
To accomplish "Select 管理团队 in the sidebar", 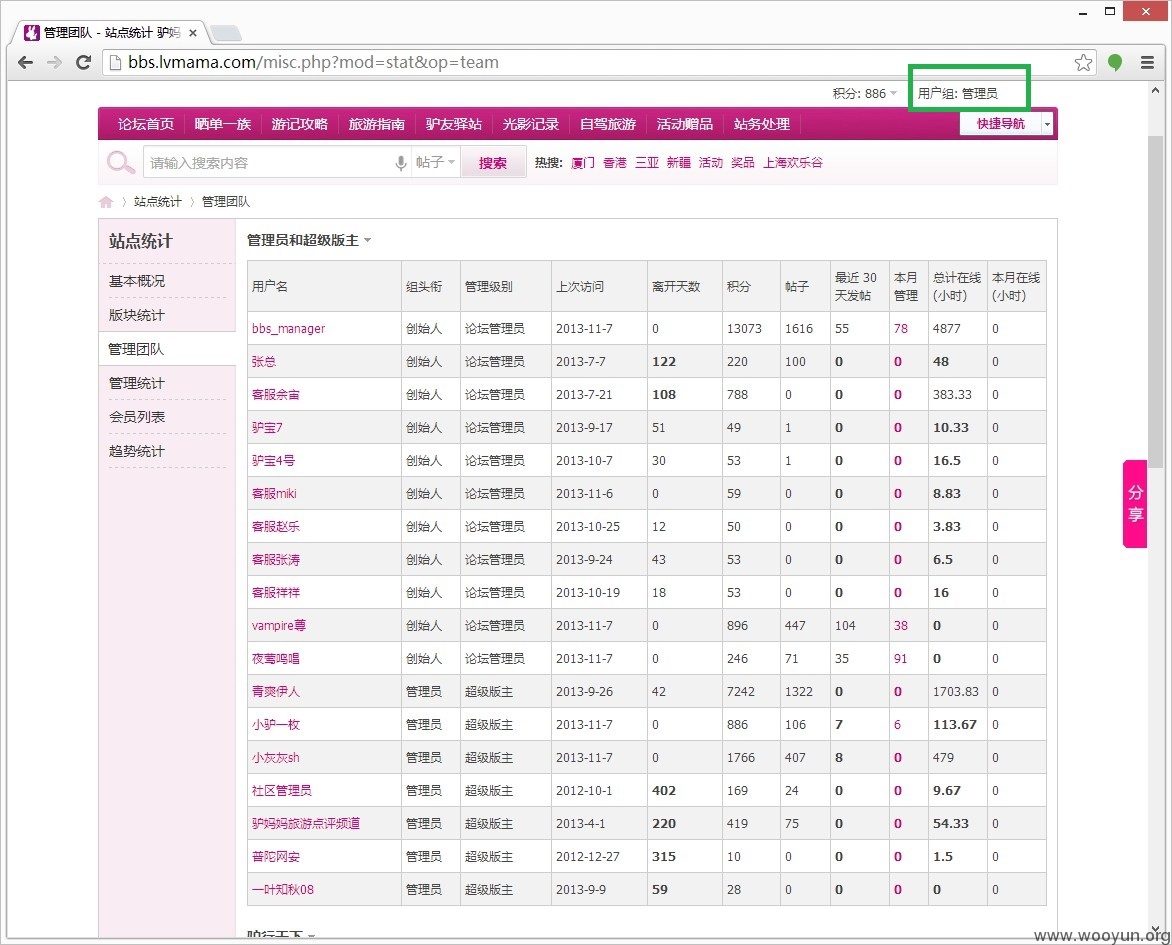I will pyautogui.click(x=136, y=349).
